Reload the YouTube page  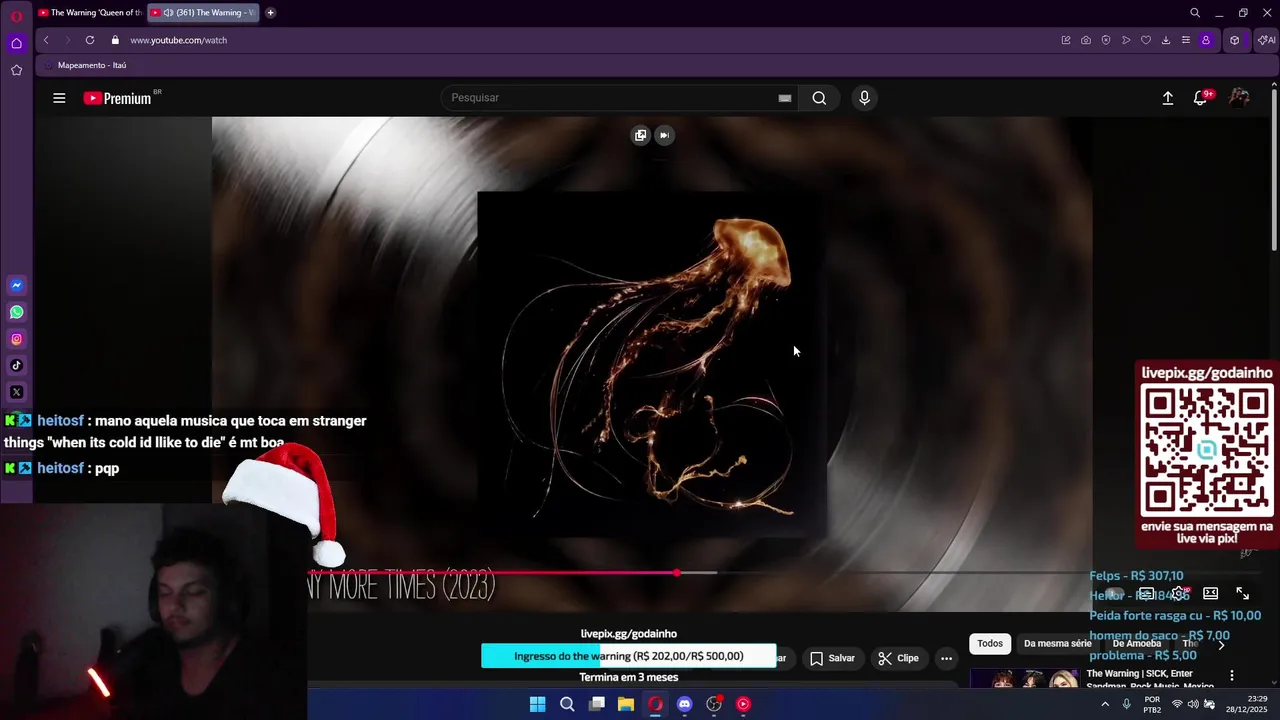pyautogui.click(x=90, y=40)
